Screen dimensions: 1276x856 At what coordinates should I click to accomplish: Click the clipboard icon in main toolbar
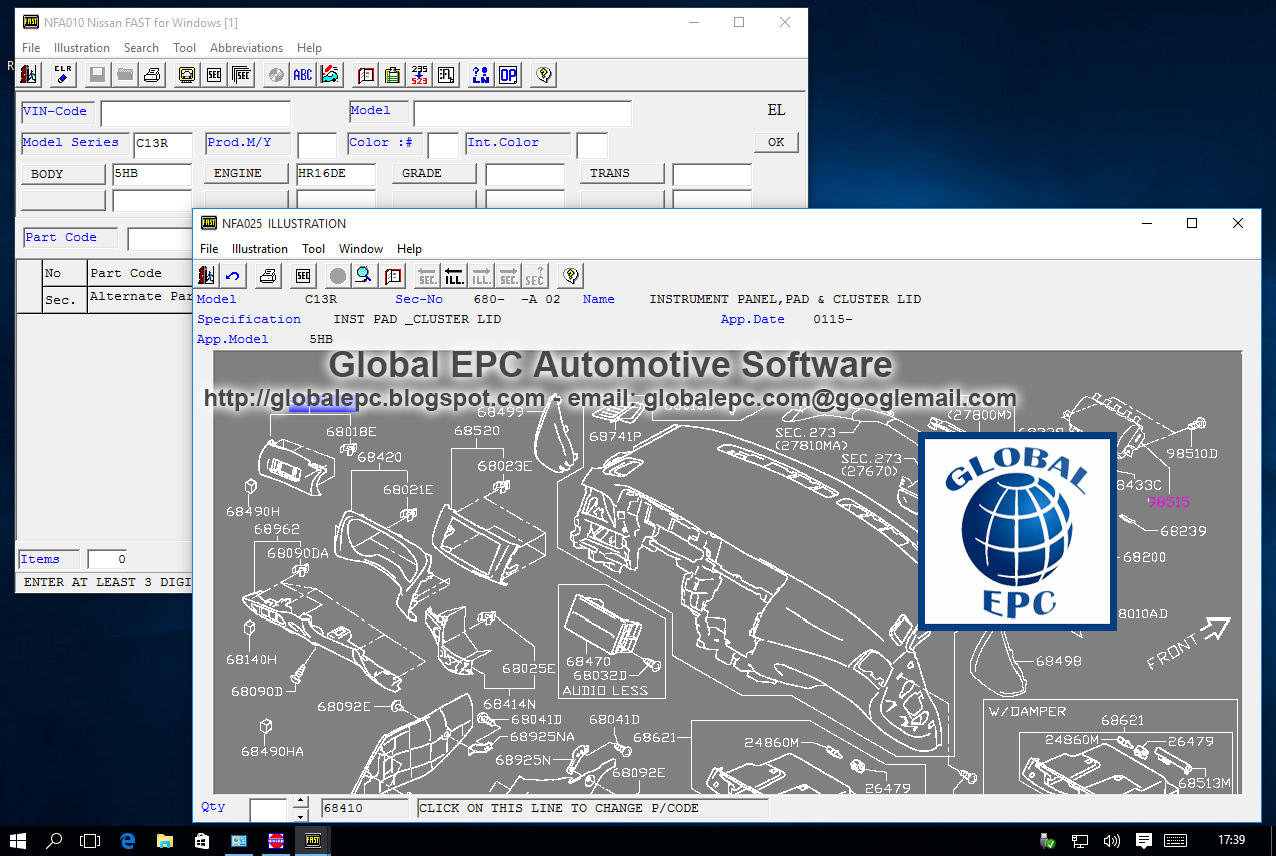[x=392, y=74]
